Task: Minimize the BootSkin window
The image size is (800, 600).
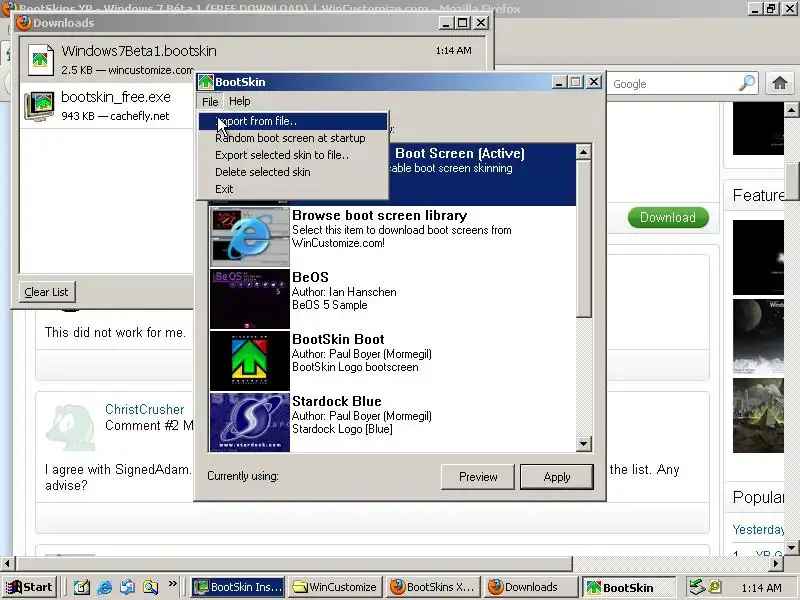Action: pyautogui.click(x=559, y=82)
